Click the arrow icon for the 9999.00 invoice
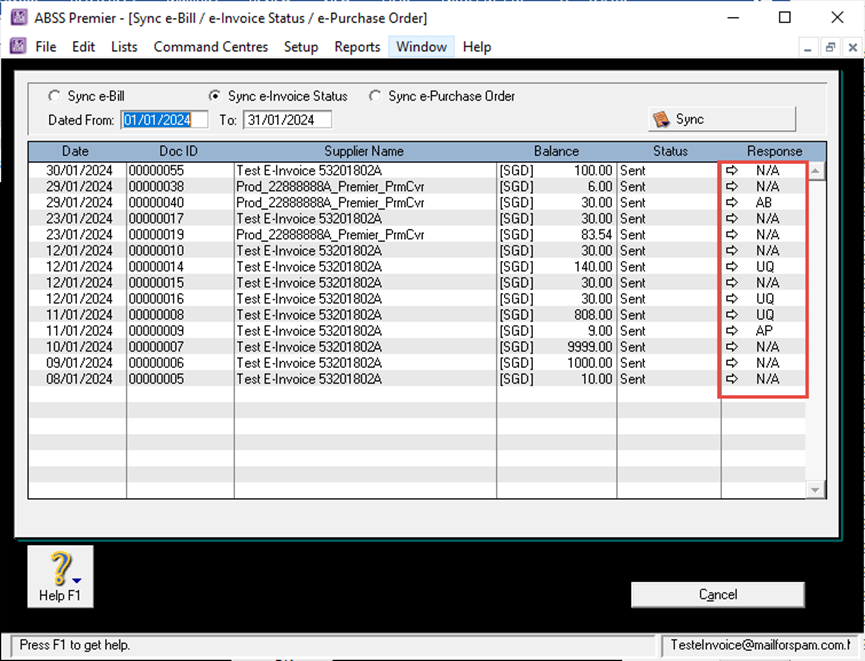 [732, 347]
